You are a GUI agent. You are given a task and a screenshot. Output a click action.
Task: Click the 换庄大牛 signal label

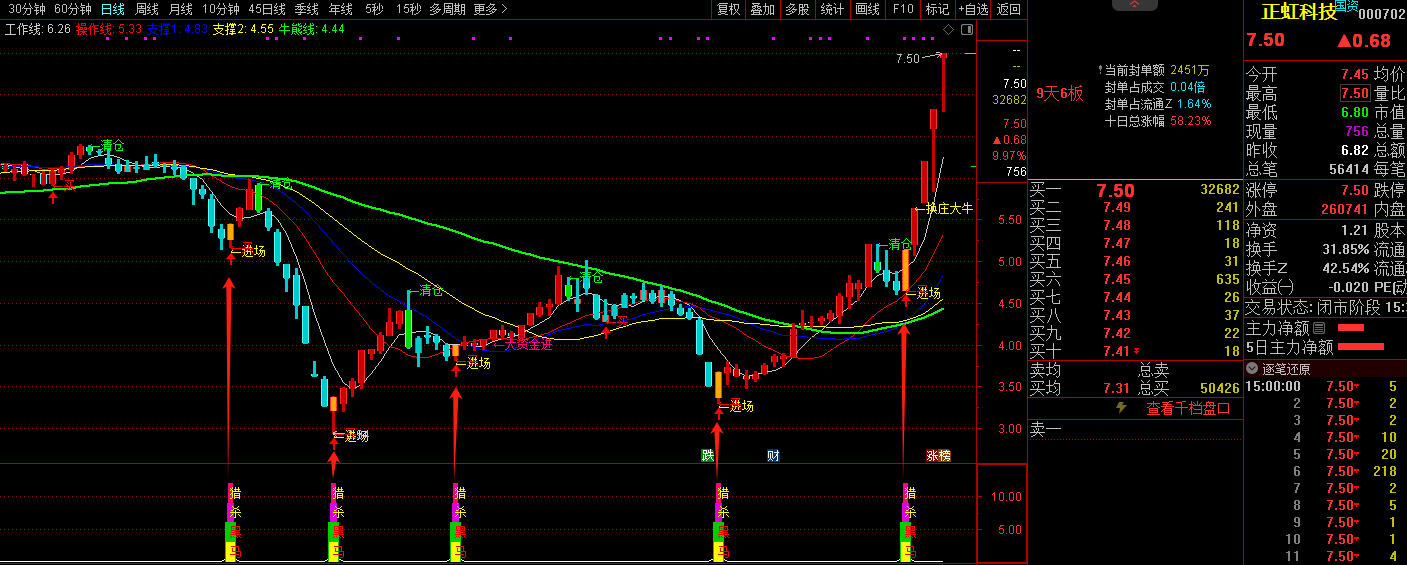949,209
